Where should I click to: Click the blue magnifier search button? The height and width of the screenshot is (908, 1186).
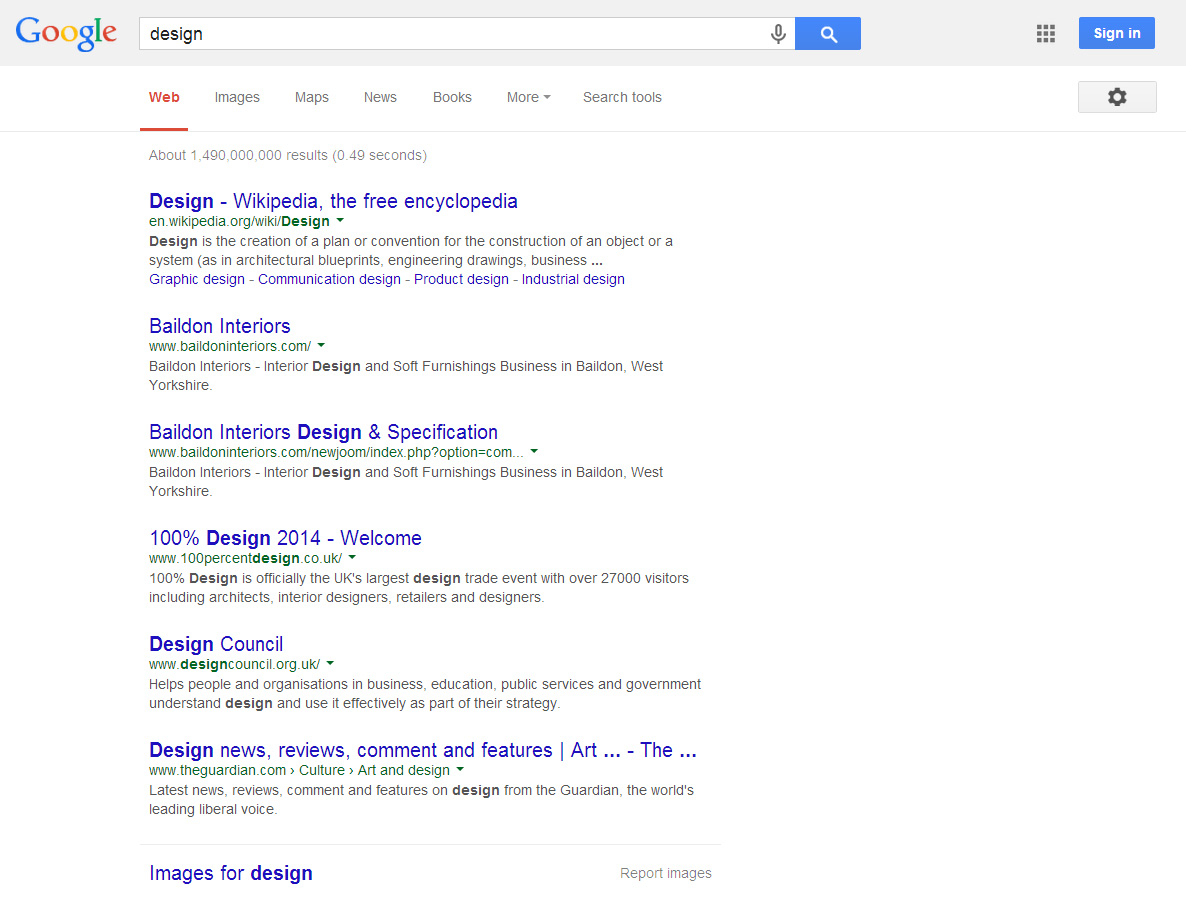(828, 34)
